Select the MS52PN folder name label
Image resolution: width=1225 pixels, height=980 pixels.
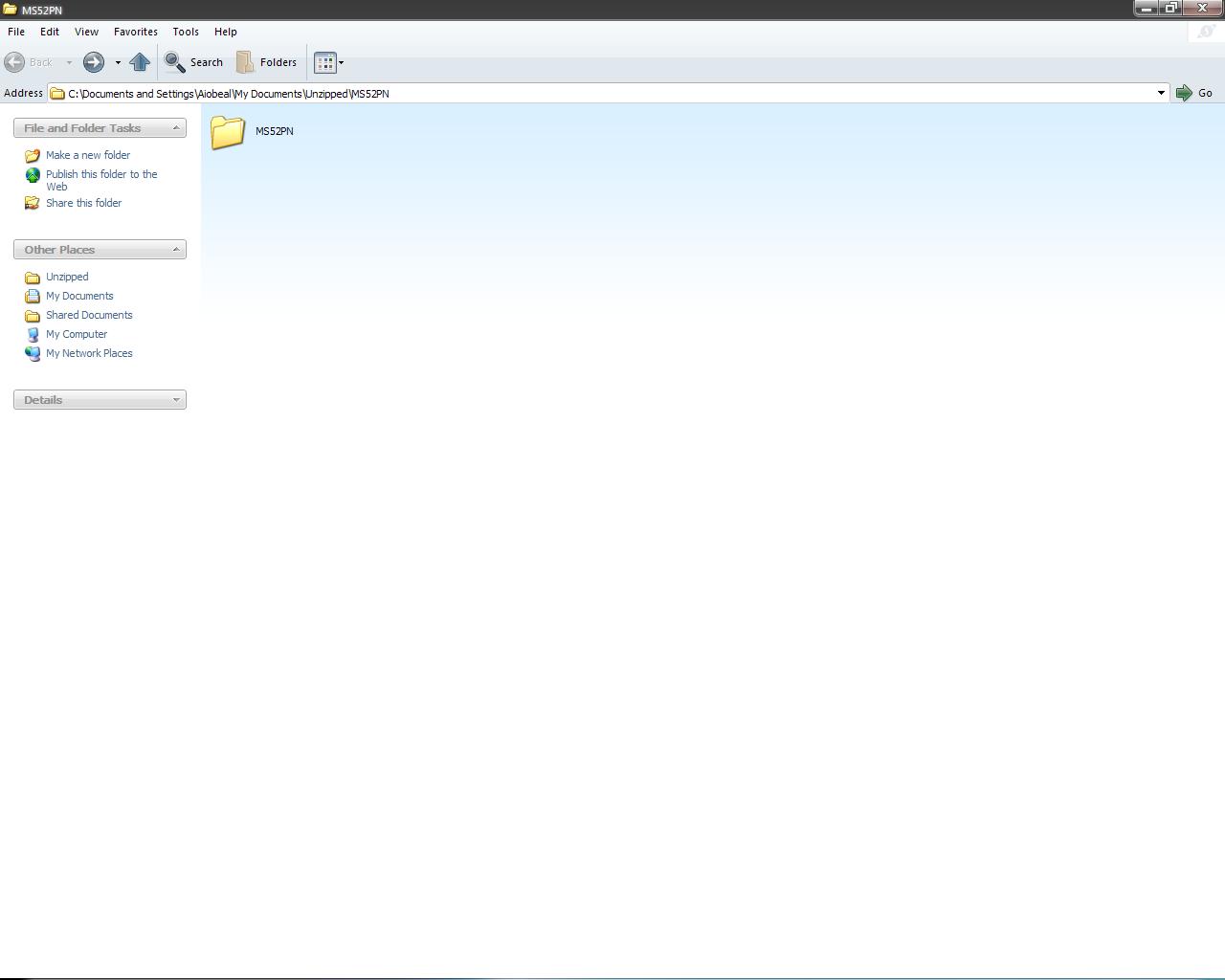pyautogui.click(x=275, y=131)
